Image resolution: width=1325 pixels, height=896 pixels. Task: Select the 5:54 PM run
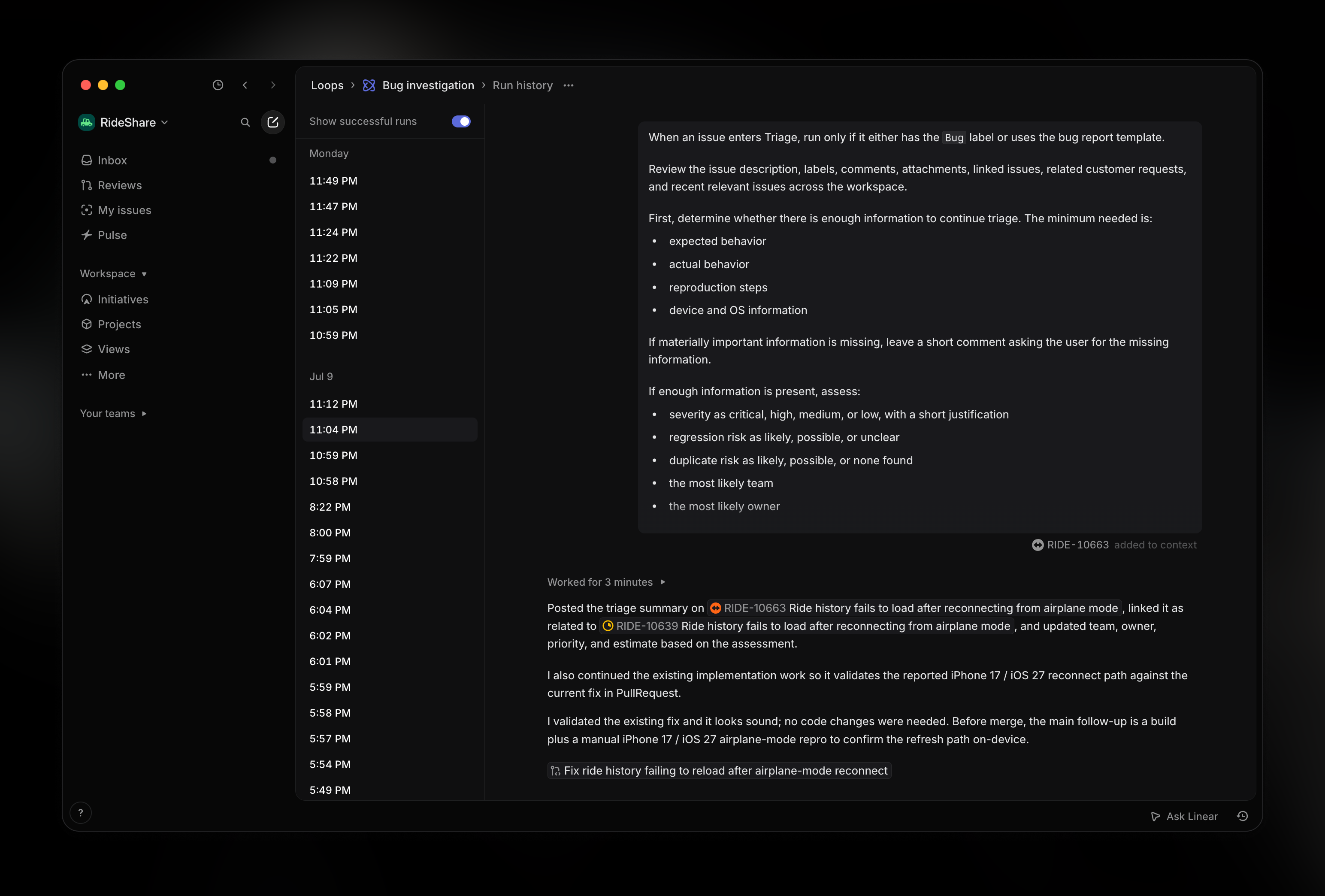point(390,764)
